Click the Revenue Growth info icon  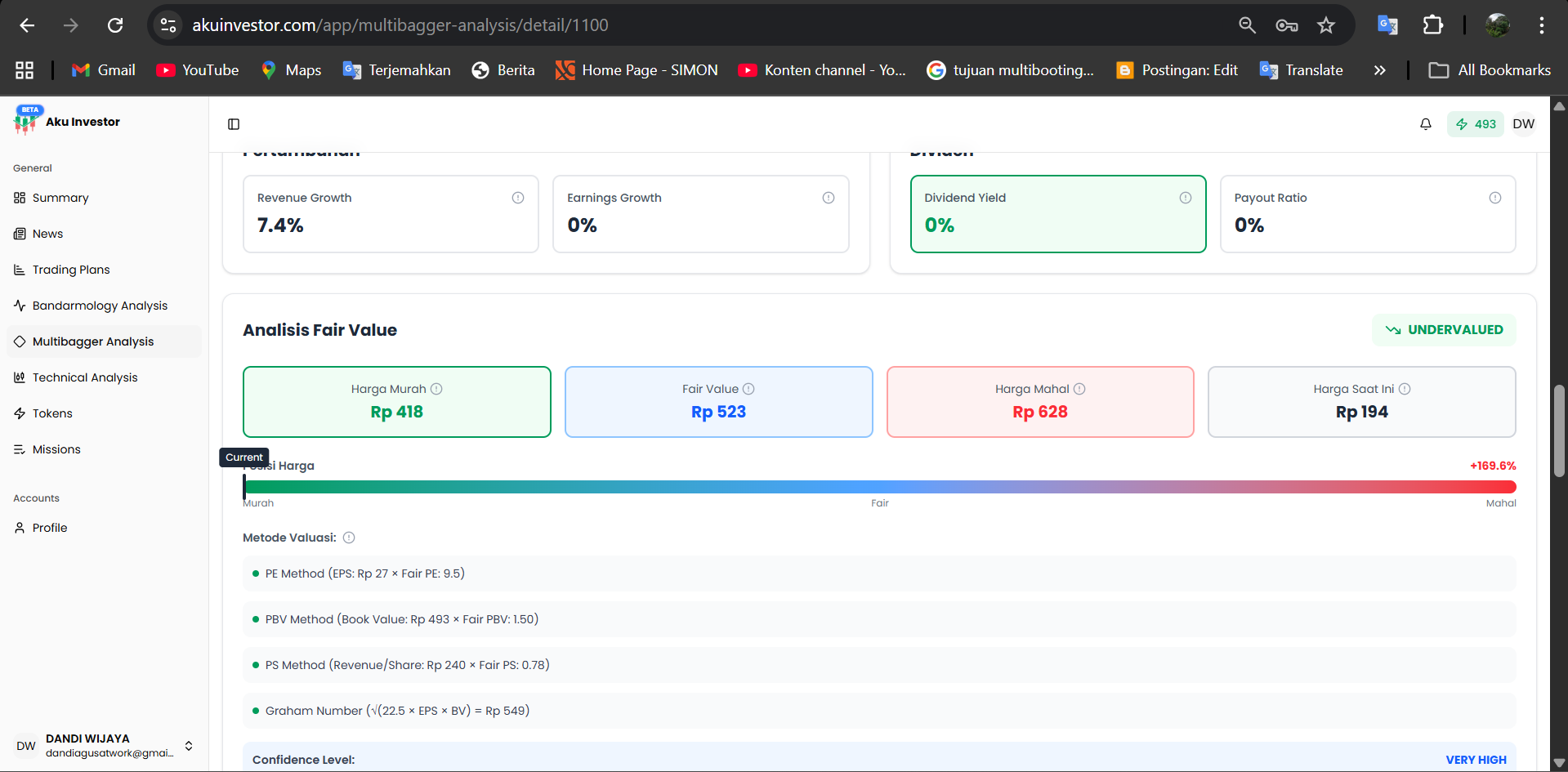tap(518, 198)
